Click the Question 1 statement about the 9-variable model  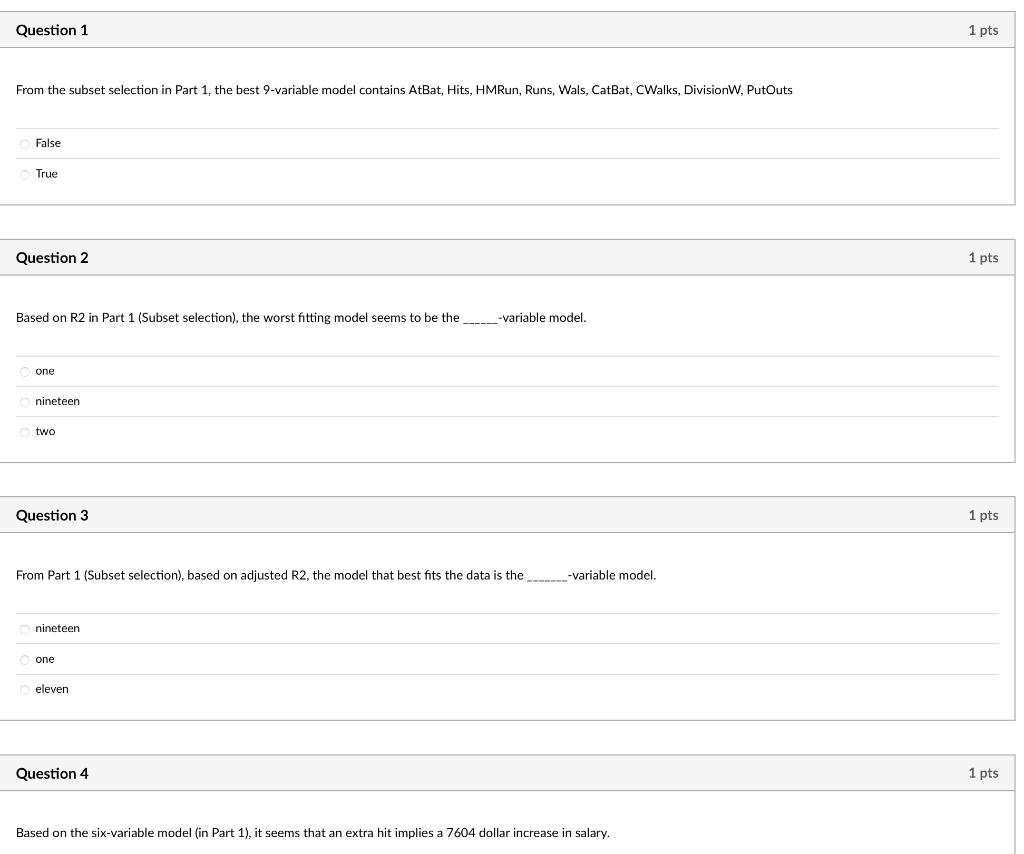404,90
